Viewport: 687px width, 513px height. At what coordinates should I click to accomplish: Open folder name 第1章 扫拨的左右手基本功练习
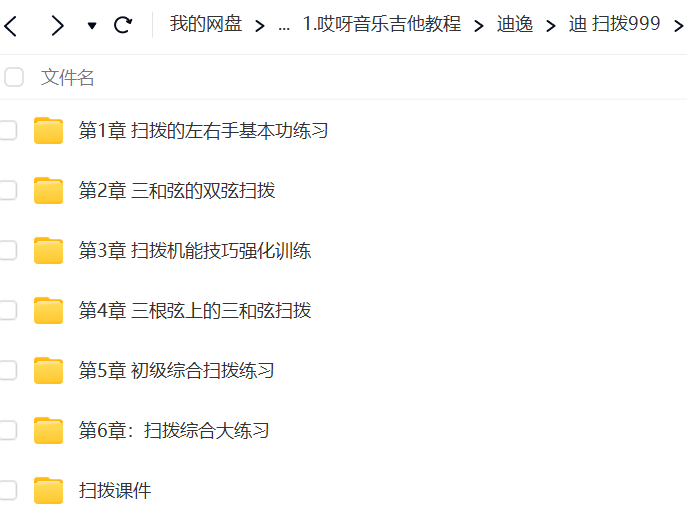point(203,131)
